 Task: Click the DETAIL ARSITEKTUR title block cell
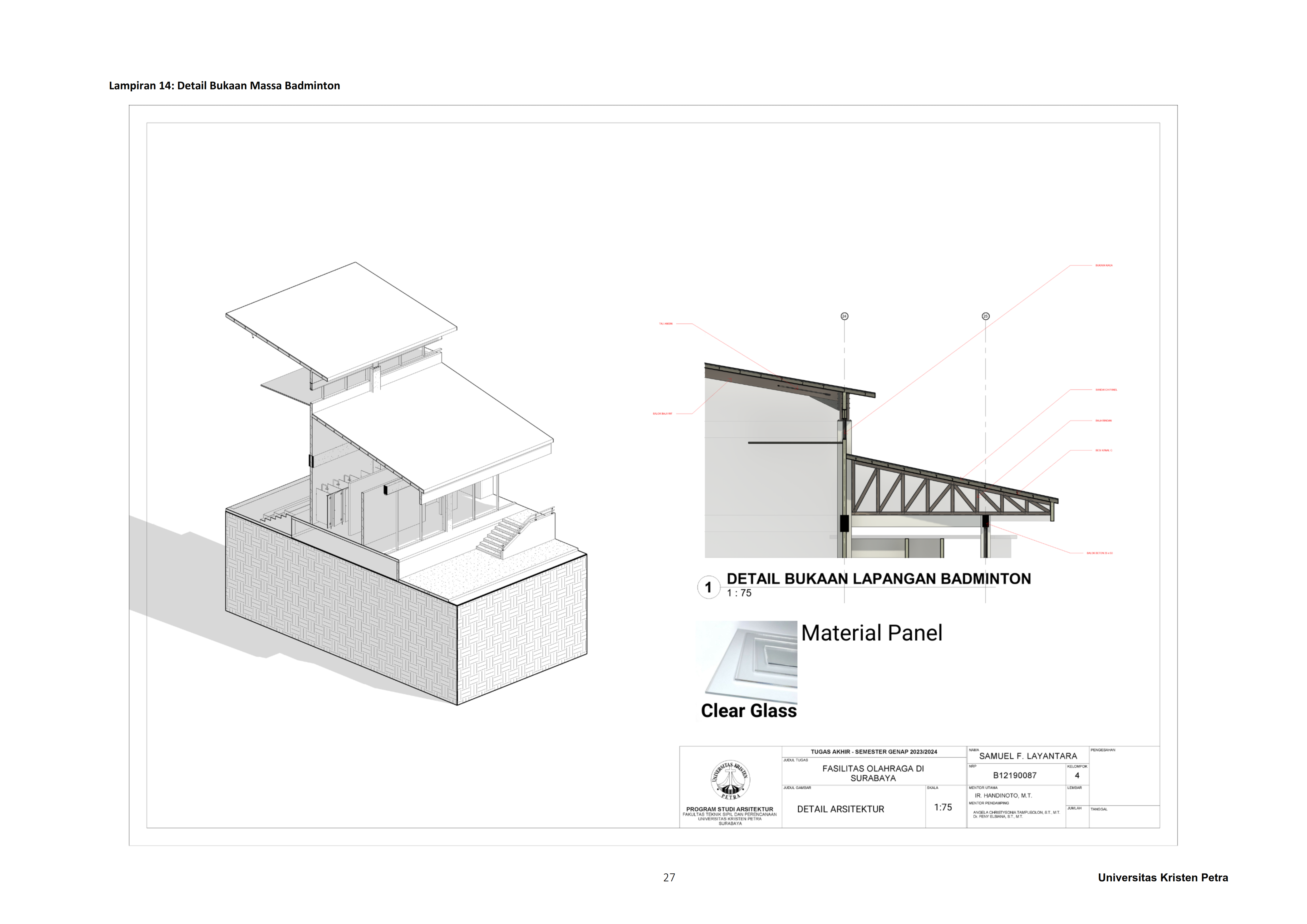click(840, 809)
